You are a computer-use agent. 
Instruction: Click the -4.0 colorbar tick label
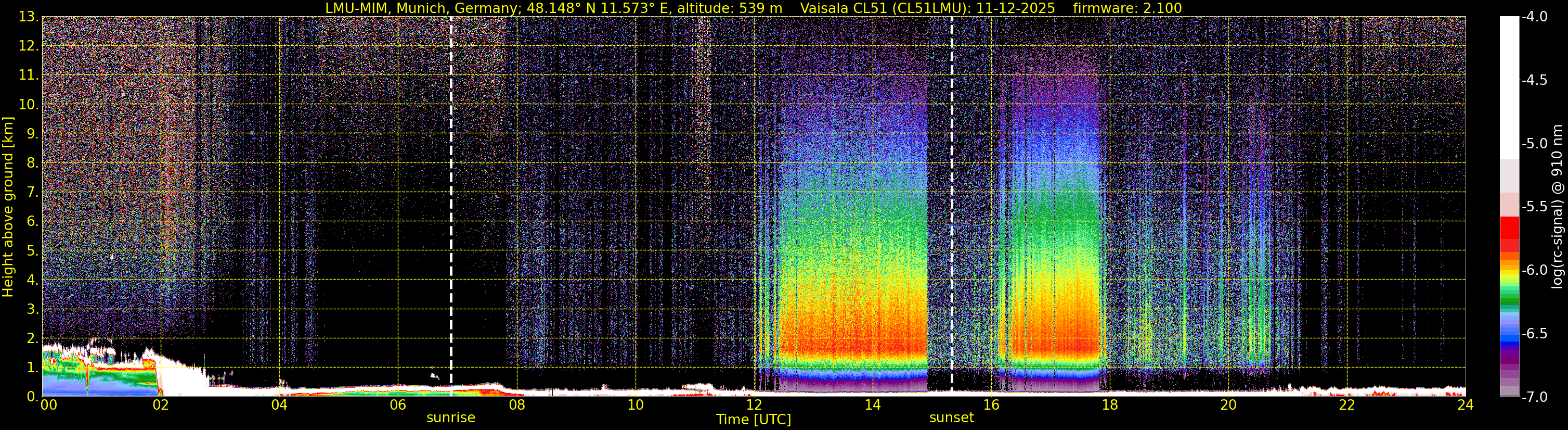[1534, 17]
